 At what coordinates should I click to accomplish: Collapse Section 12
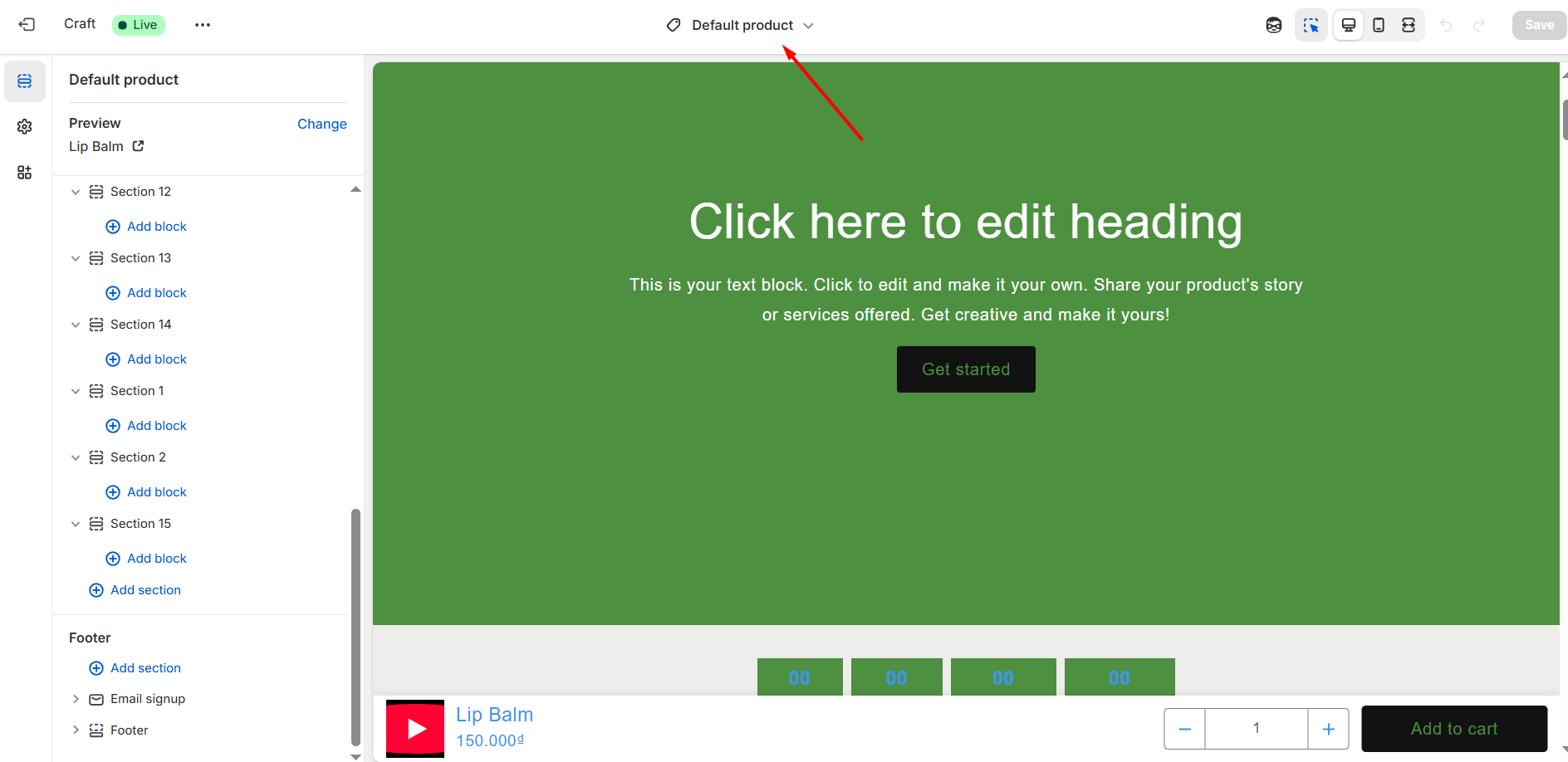click(x=76, y=192)
